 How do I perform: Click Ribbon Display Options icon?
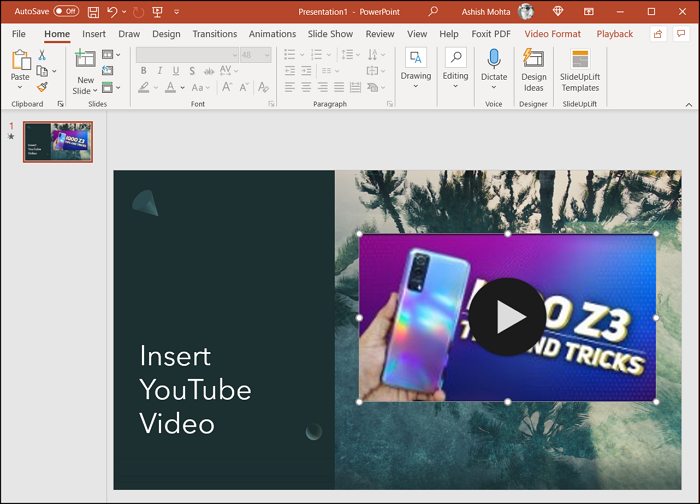point(589,12)
